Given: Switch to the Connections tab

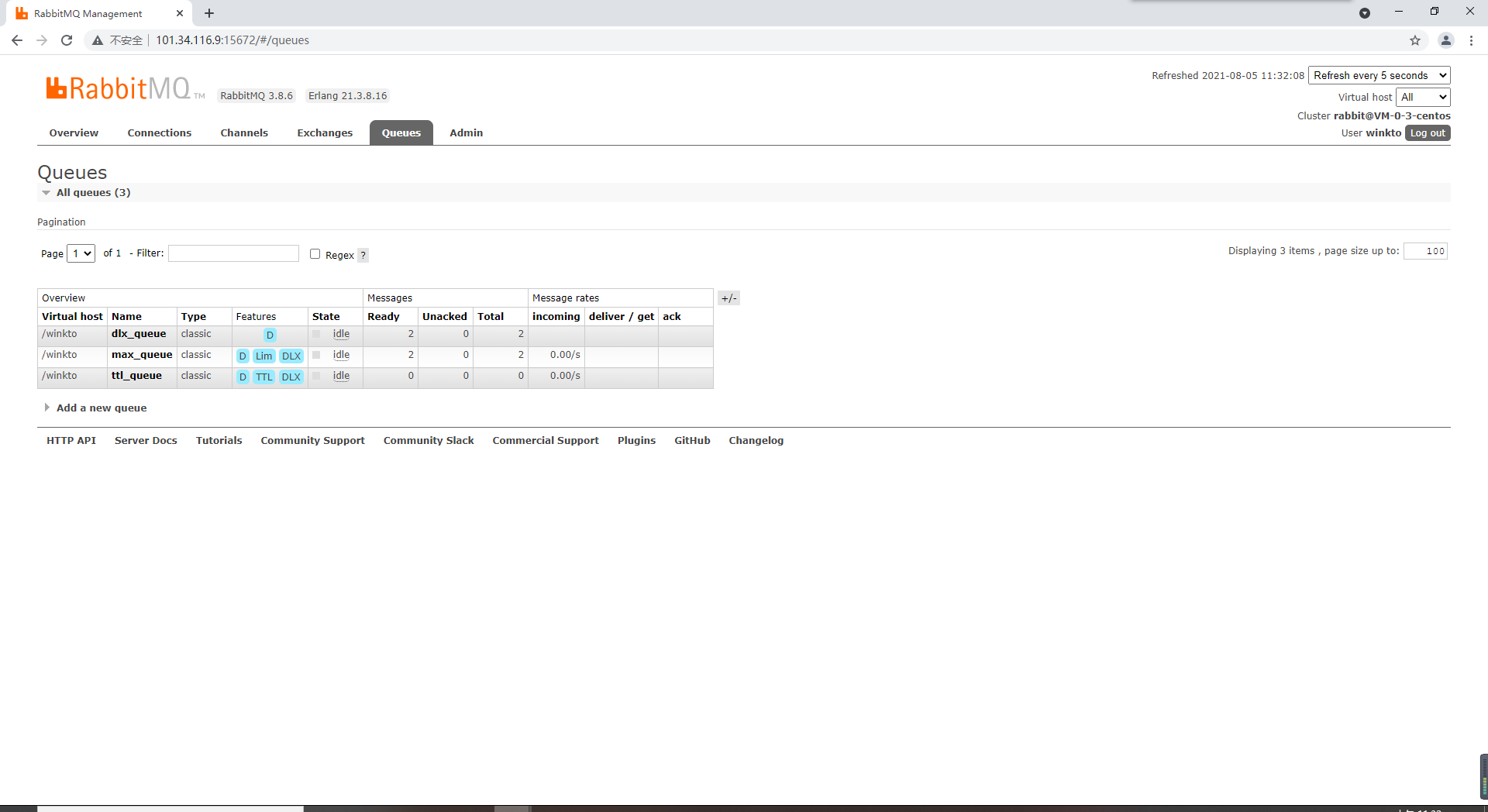Looking at the screenshot, I should [160, 132].
